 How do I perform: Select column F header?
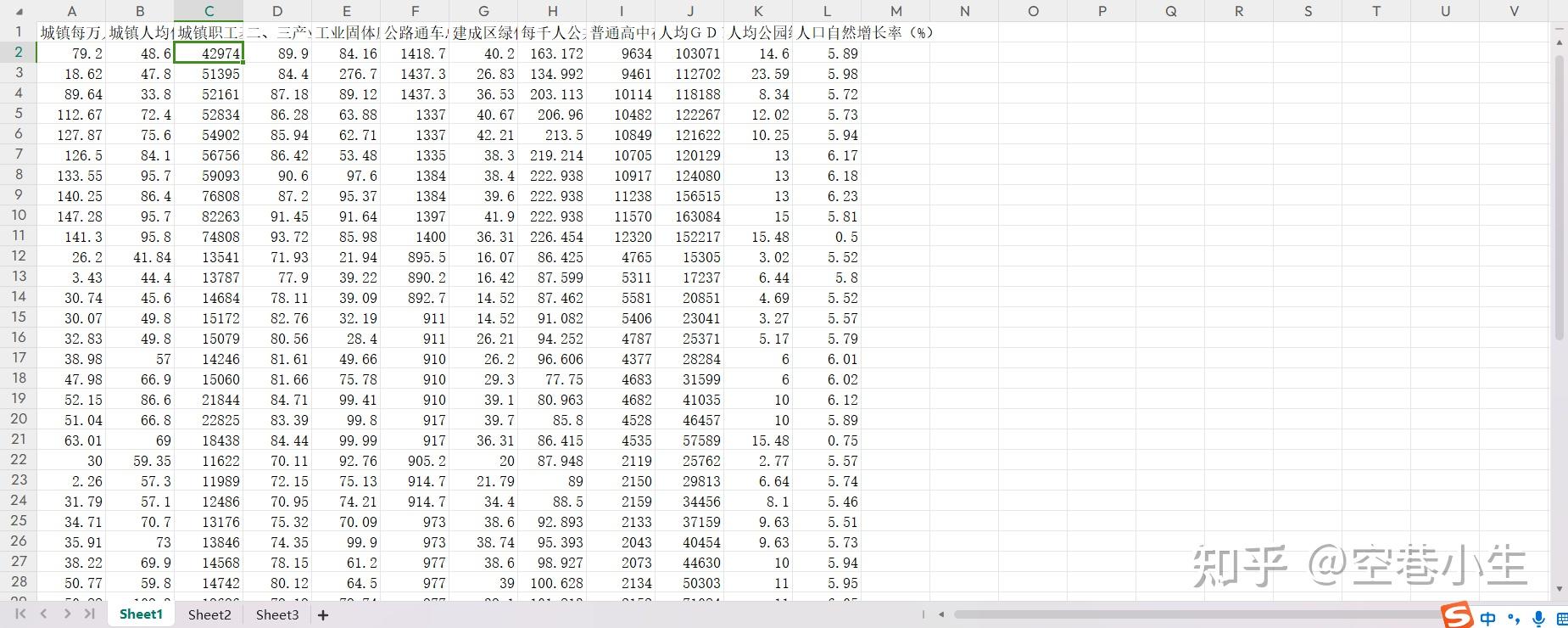pos(415,11)
